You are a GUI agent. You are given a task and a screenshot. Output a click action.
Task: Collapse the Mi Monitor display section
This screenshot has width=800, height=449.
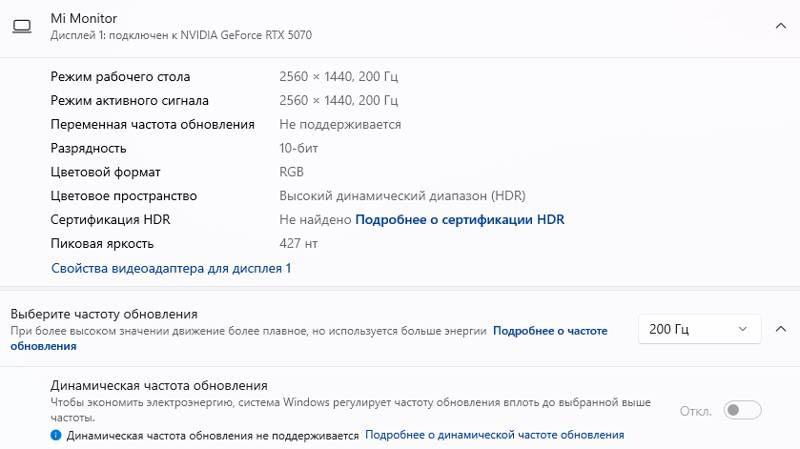click(781, 26)
